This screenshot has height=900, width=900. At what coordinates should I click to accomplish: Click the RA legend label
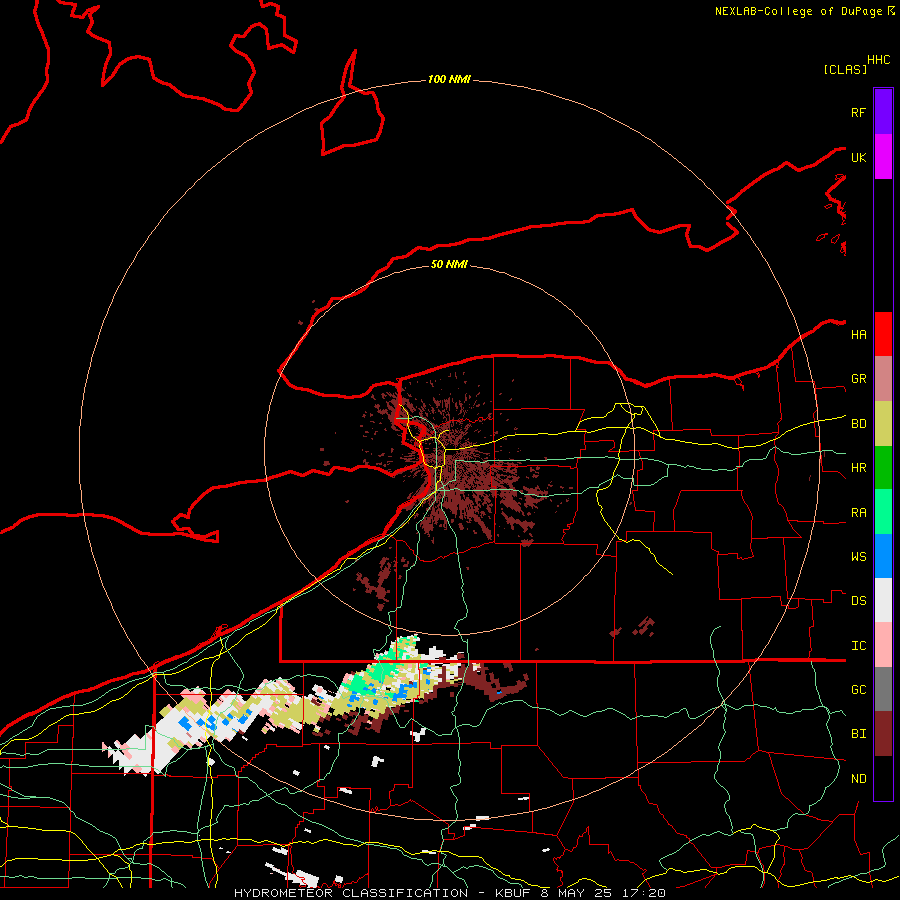(x=858, y=512)
